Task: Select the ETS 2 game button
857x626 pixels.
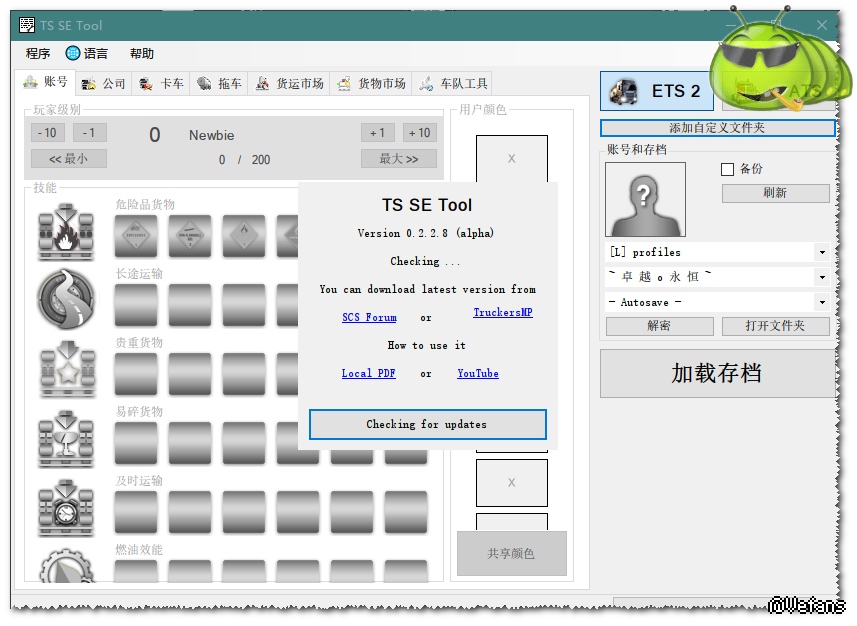Action: pos(657,91)
